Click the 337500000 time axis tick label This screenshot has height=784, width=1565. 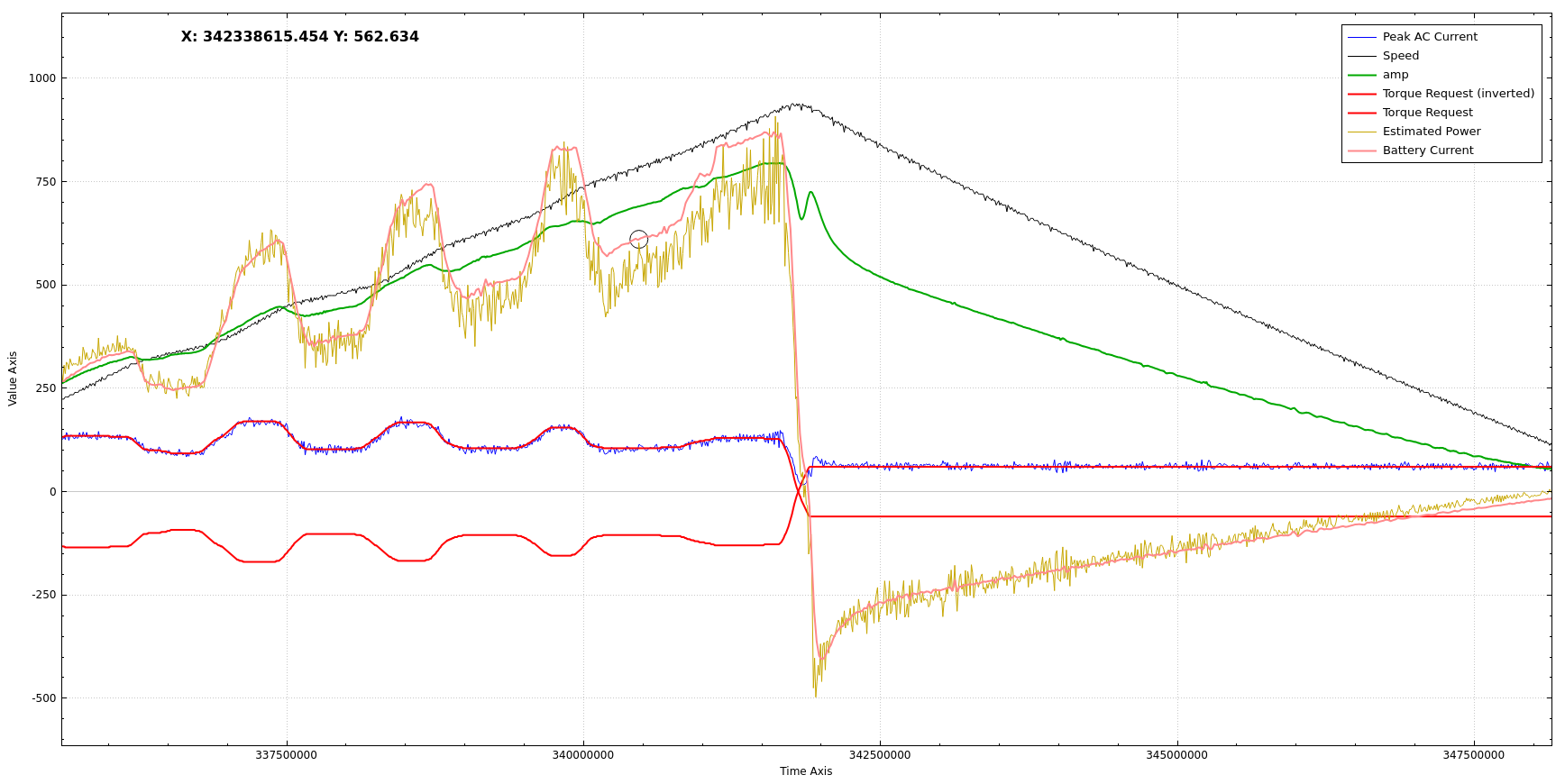click(x=287, y=755)
